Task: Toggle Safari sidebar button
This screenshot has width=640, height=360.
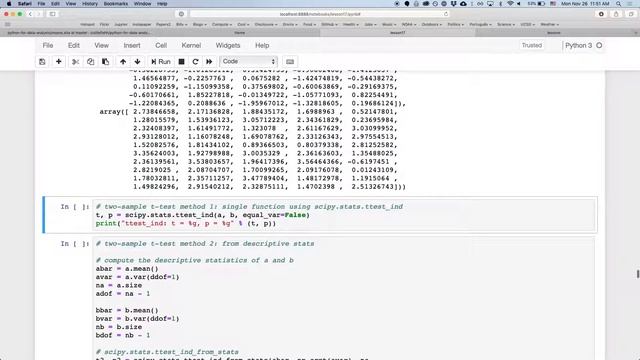Action: [x=53, y=14]
